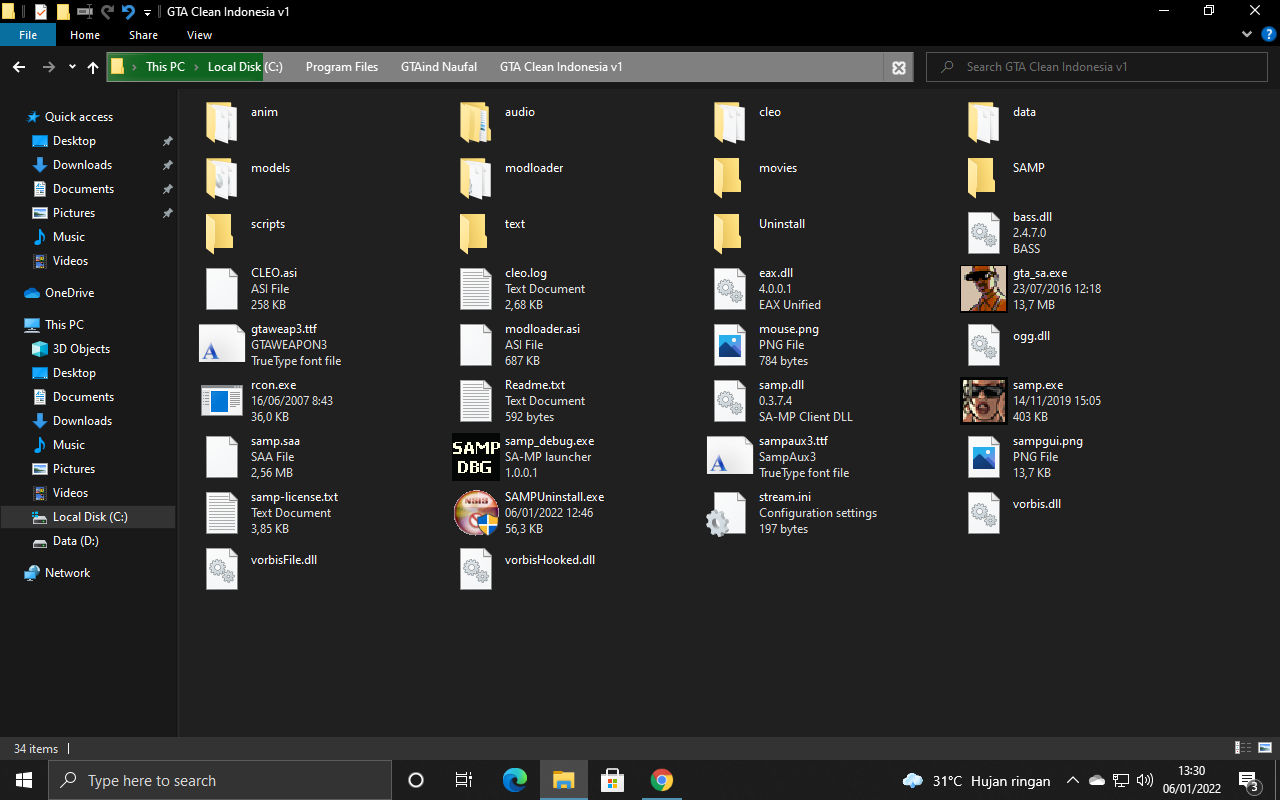
Task: Go back with the Back arrow
Action: 19,67
